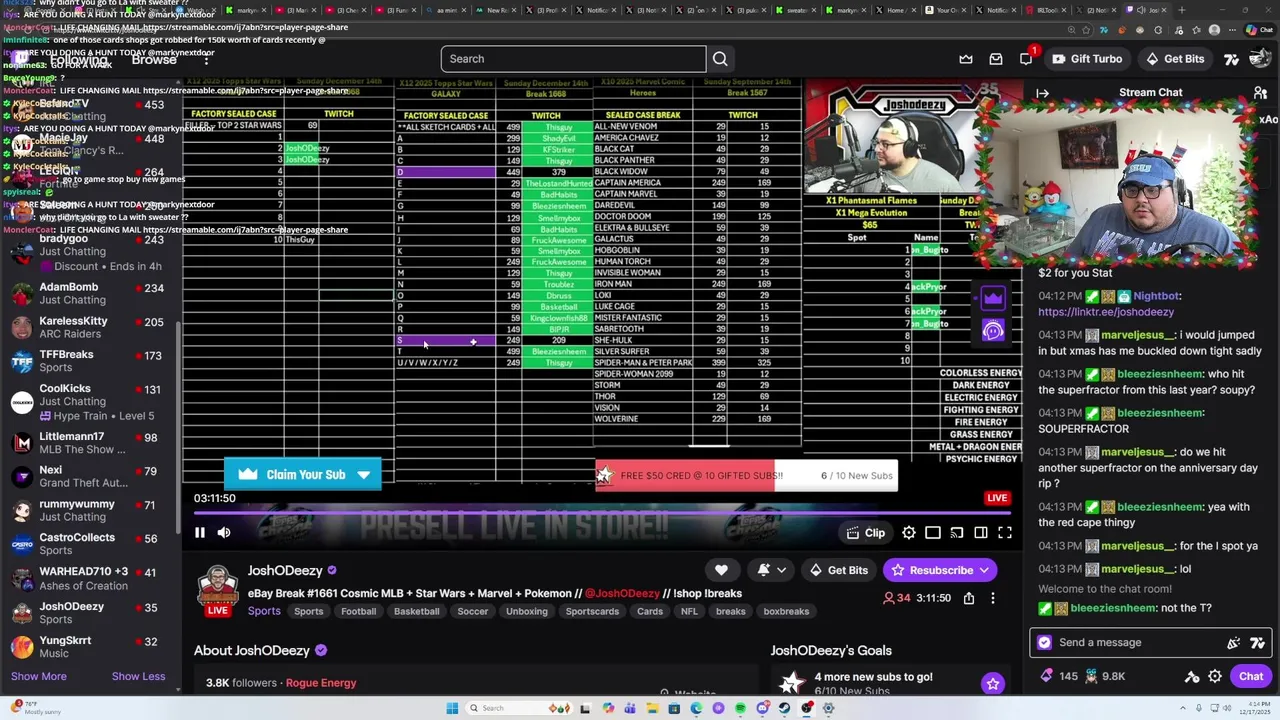The image size is (1280, 720).
Task: Select the Cards tag
Action: pos(650,611)
